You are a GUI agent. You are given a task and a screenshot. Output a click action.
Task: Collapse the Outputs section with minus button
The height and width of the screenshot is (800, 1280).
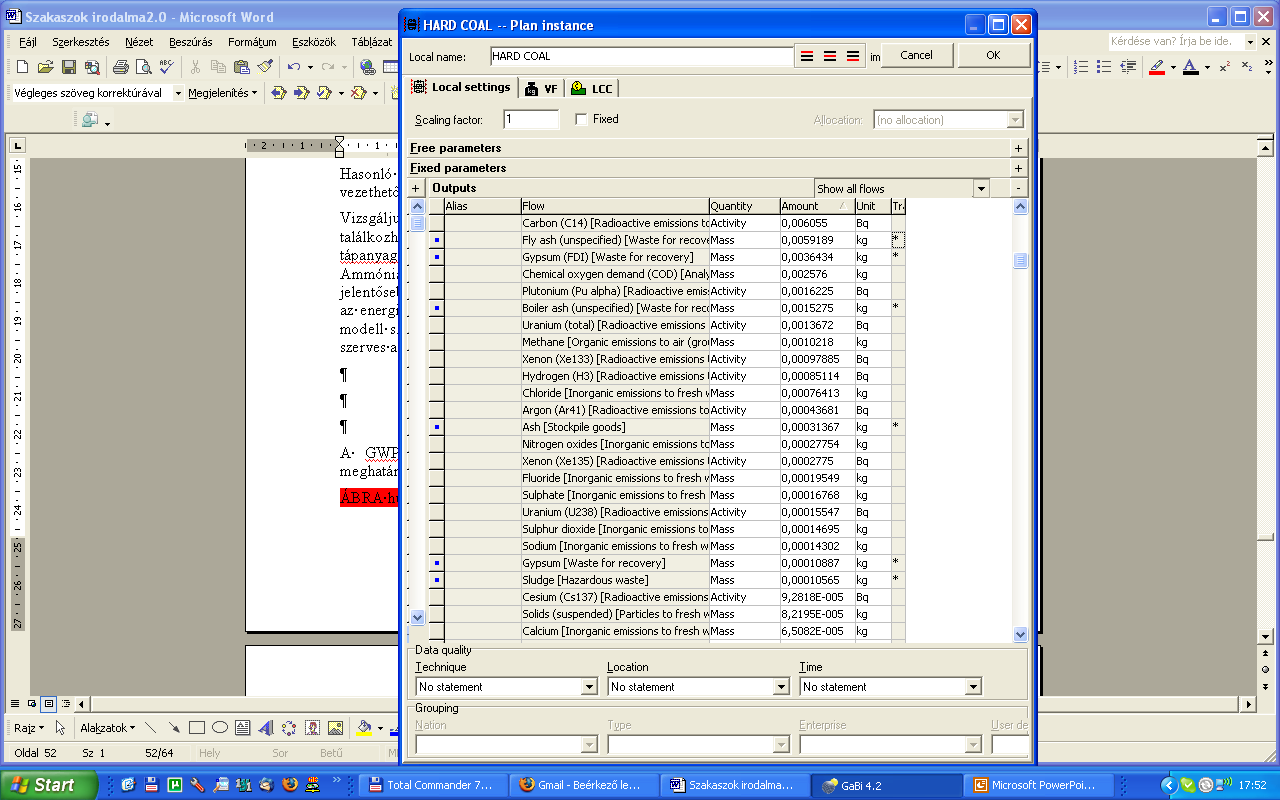1018,188
